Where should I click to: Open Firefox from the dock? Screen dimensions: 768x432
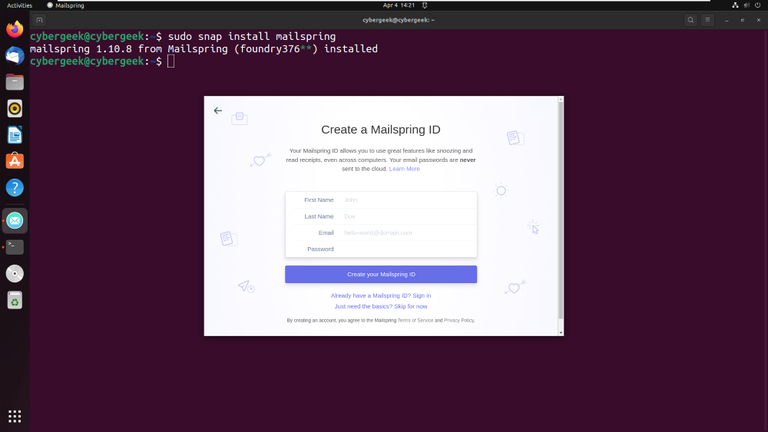click(15, 29)
